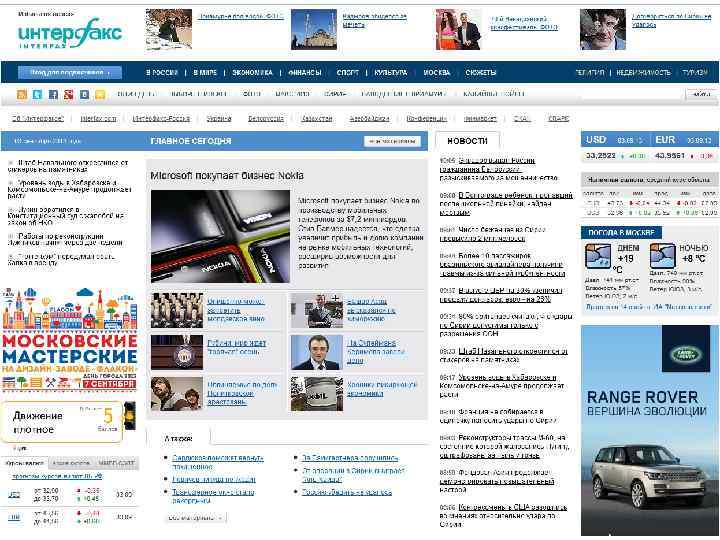Open the RSS feed icon

[x=22, y=95]
